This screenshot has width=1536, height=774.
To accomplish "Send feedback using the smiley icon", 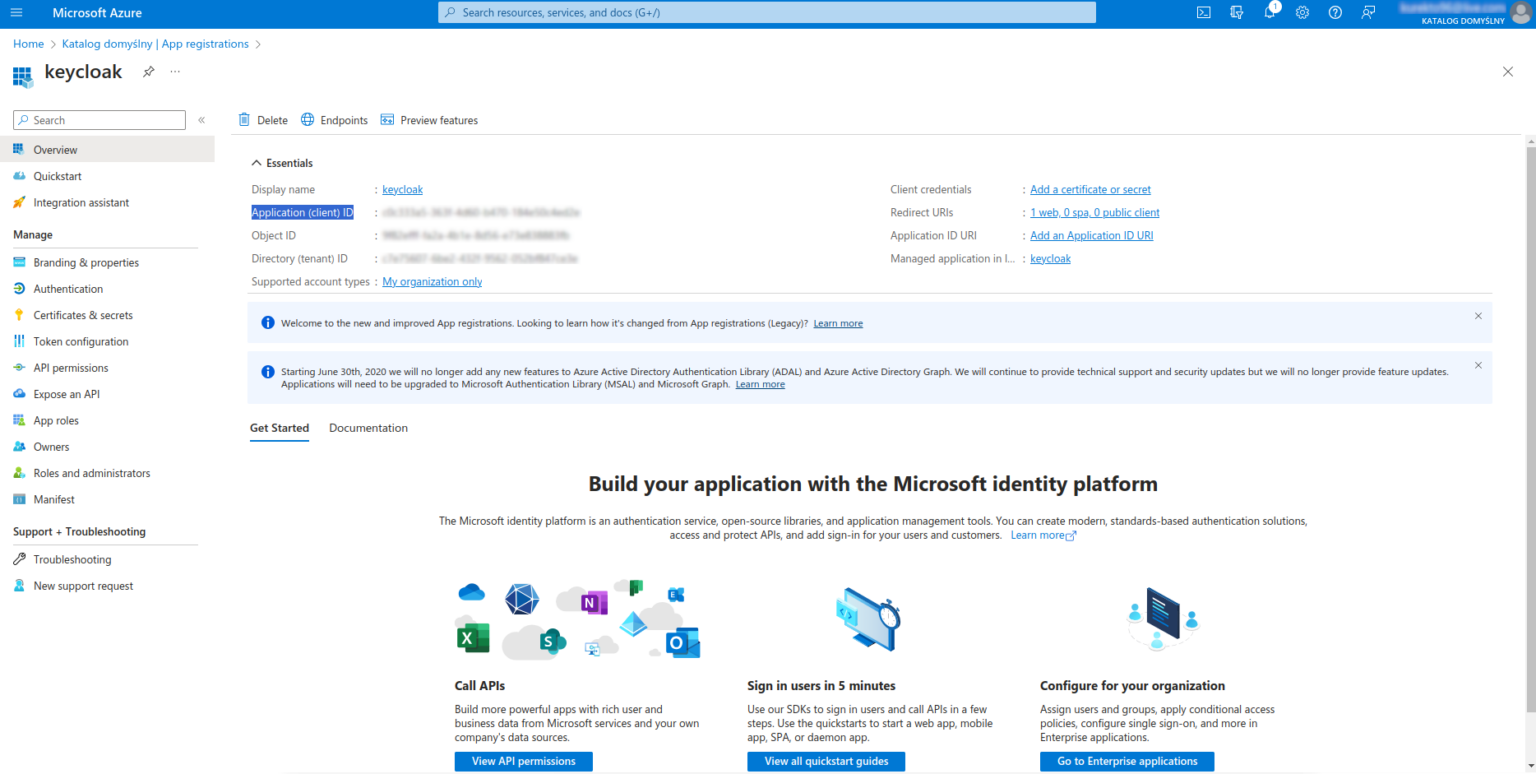I will tap(1368, 12).
